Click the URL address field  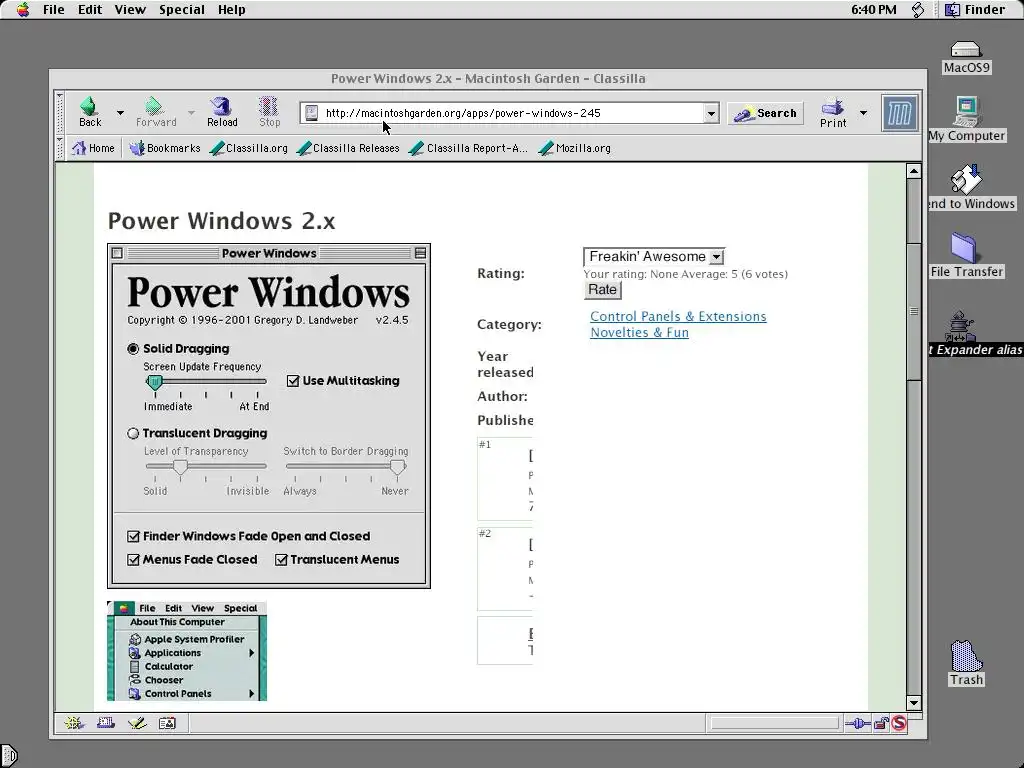(x=509, y=114)
